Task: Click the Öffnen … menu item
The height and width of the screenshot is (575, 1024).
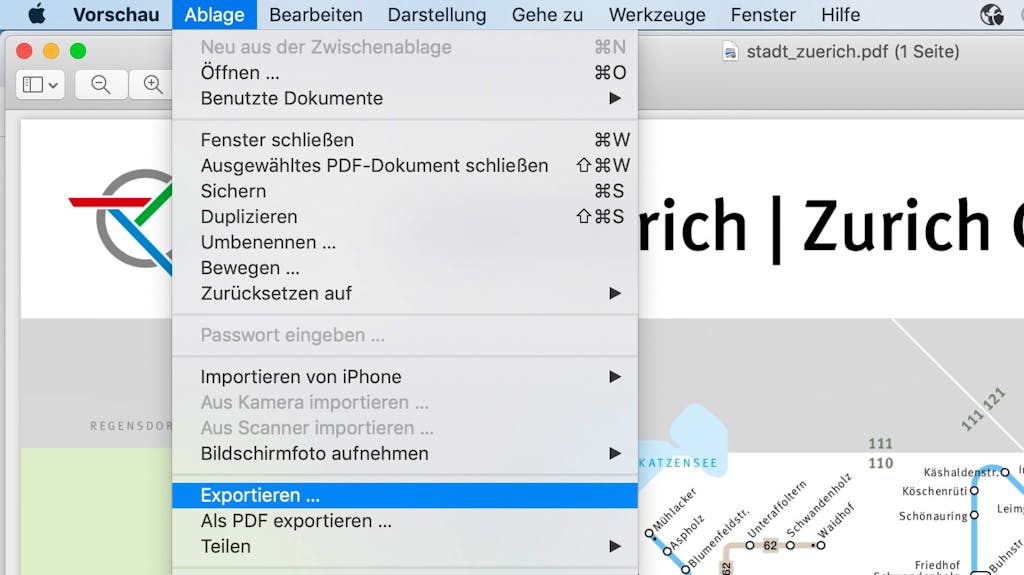Action: click(405, 73)
